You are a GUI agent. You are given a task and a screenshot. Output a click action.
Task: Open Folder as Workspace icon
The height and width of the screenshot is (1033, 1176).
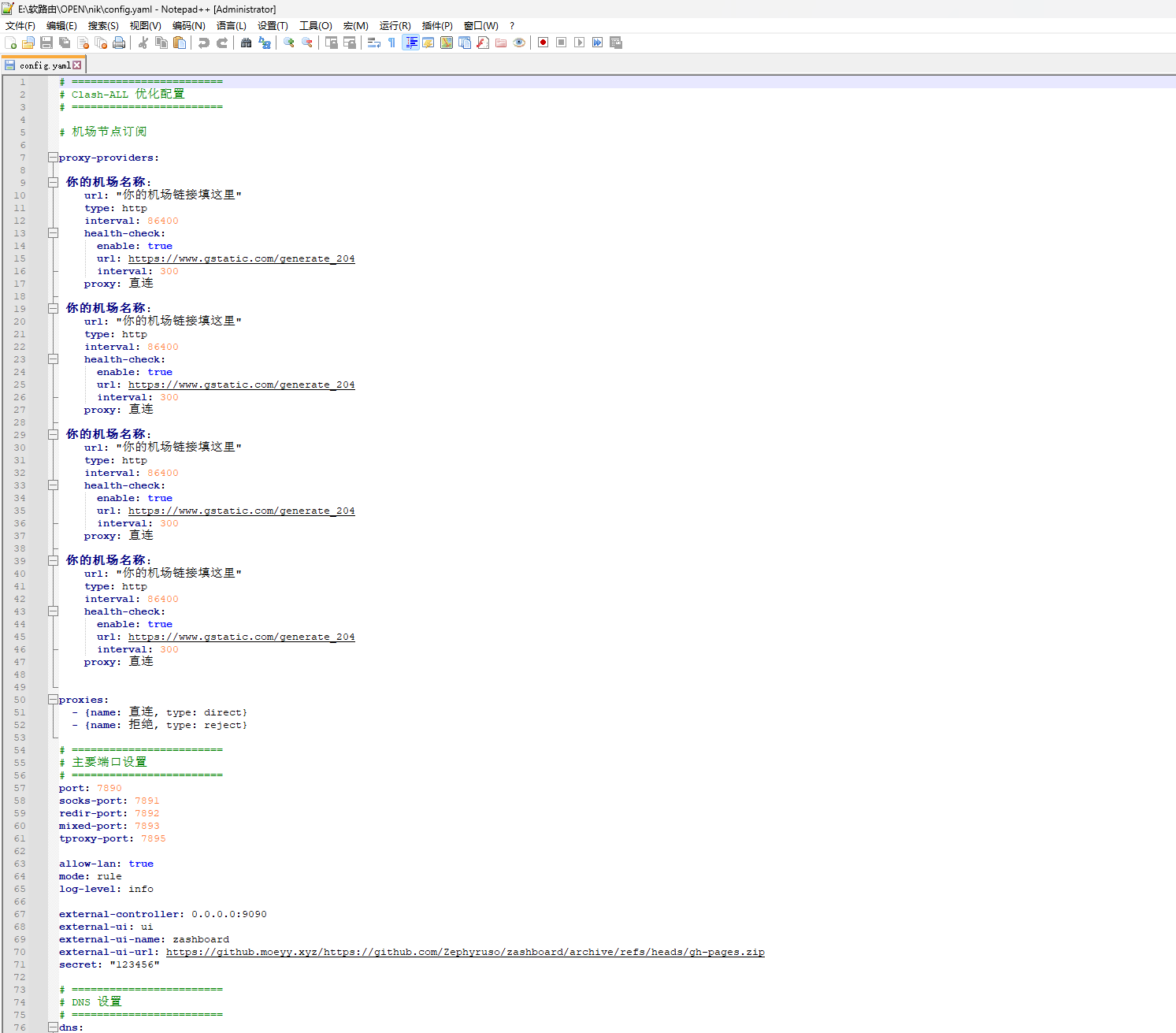501,43
